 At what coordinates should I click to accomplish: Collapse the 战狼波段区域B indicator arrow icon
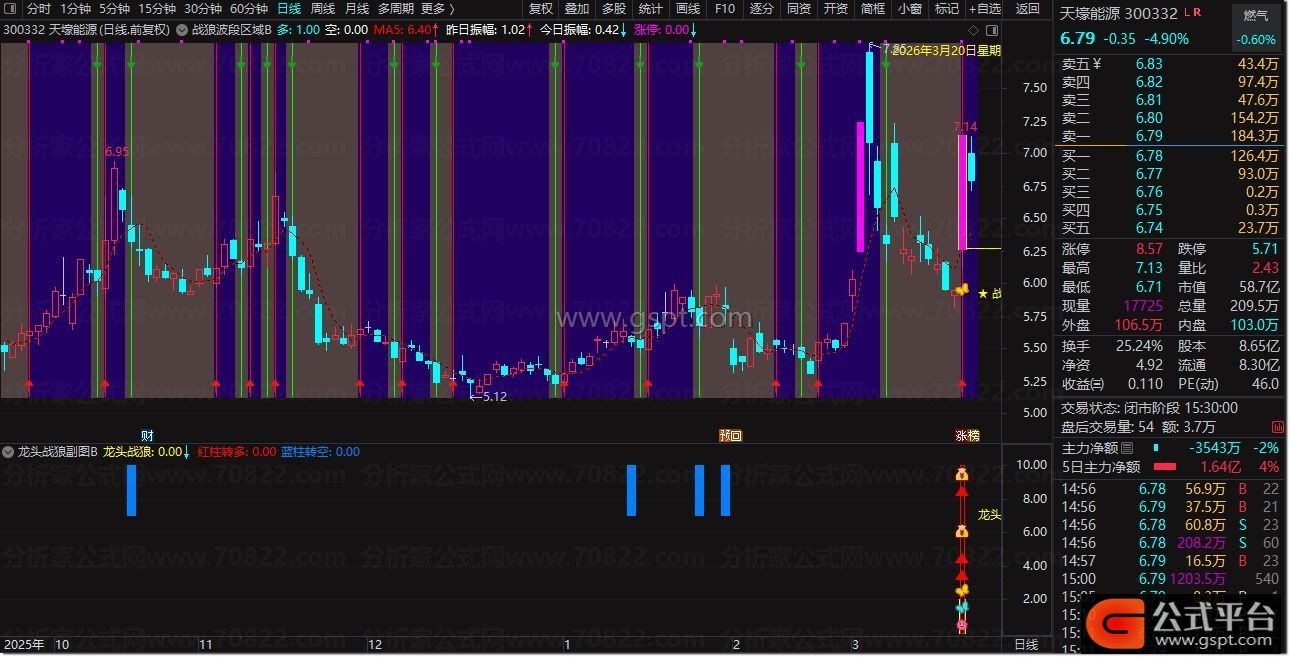coord(180,29)
